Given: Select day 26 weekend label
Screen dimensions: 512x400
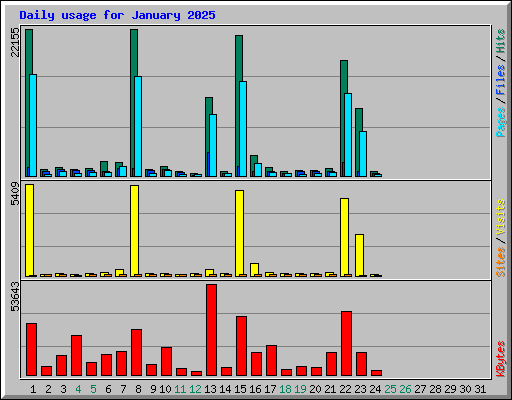Looking at the screenshot, I should point(405,389).
